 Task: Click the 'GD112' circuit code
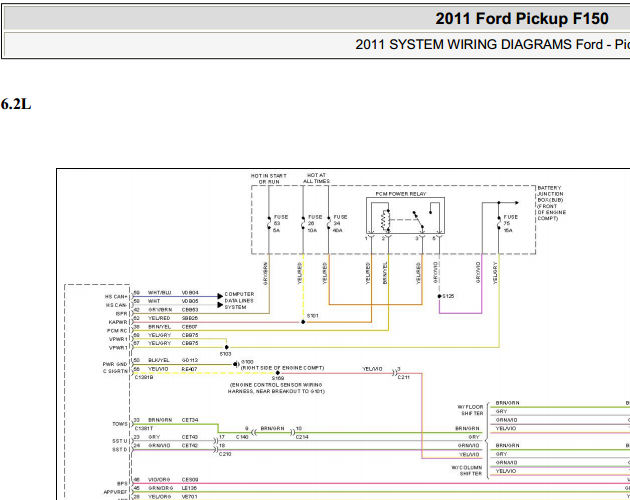190,360
